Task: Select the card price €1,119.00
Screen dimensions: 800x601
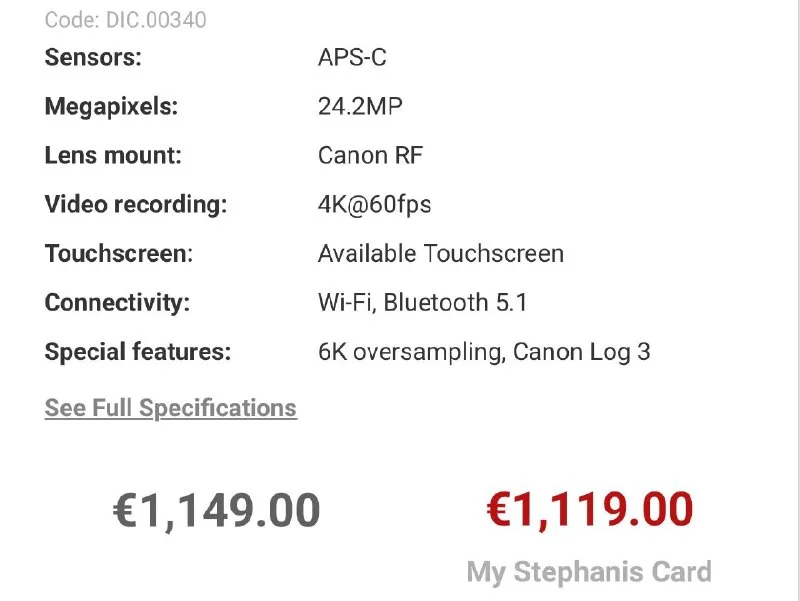Action: pyautogui.click(x=590, y=509)
